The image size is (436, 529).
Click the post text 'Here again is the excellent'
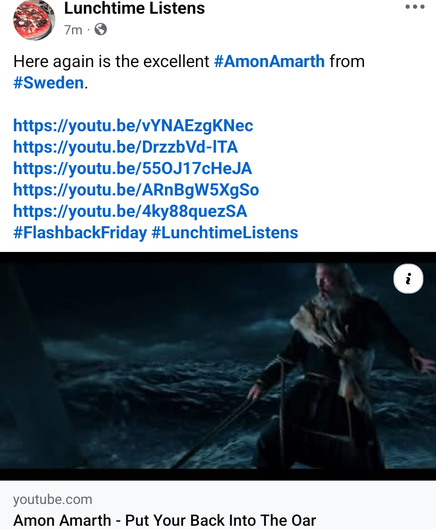coord(111,61)
